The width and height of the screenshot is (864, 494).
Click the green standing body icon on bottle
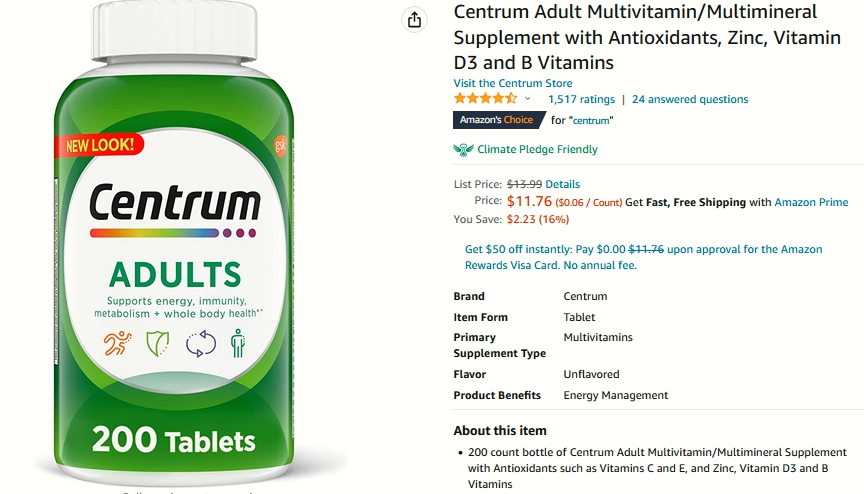click(x=238, y=343)
